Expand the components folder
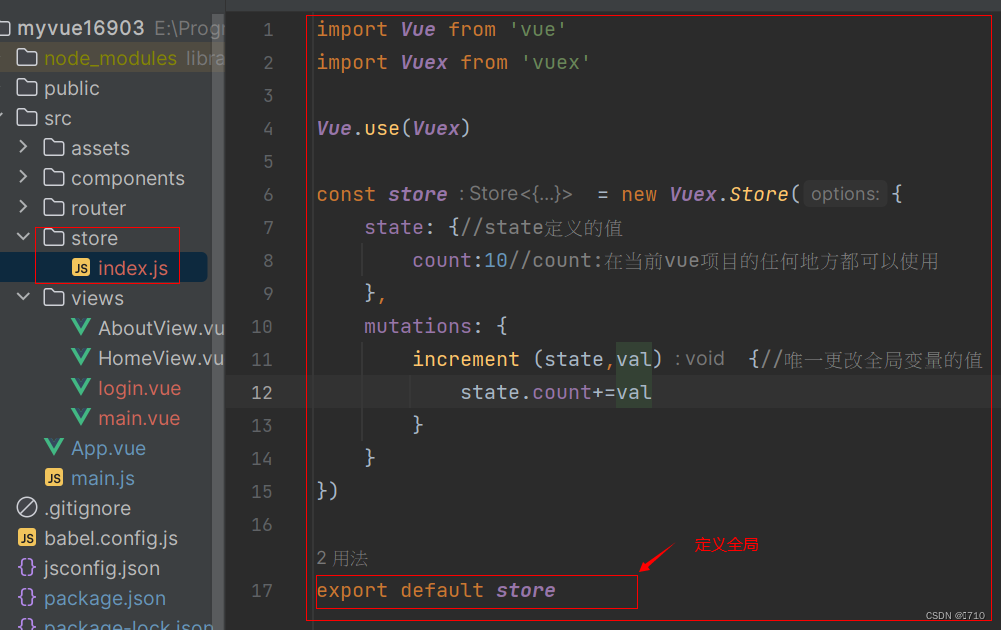1001x630 pixels. click(x=22, y=177)
